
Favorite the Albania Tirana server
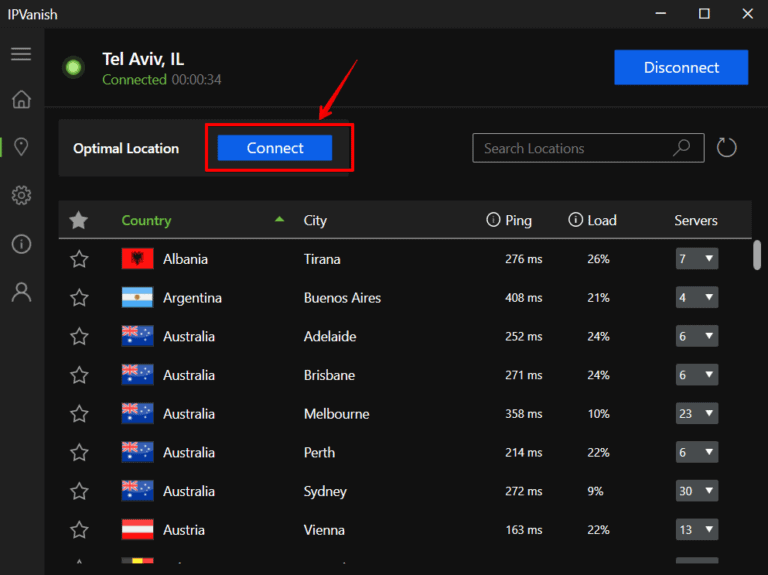click(79, 259)
